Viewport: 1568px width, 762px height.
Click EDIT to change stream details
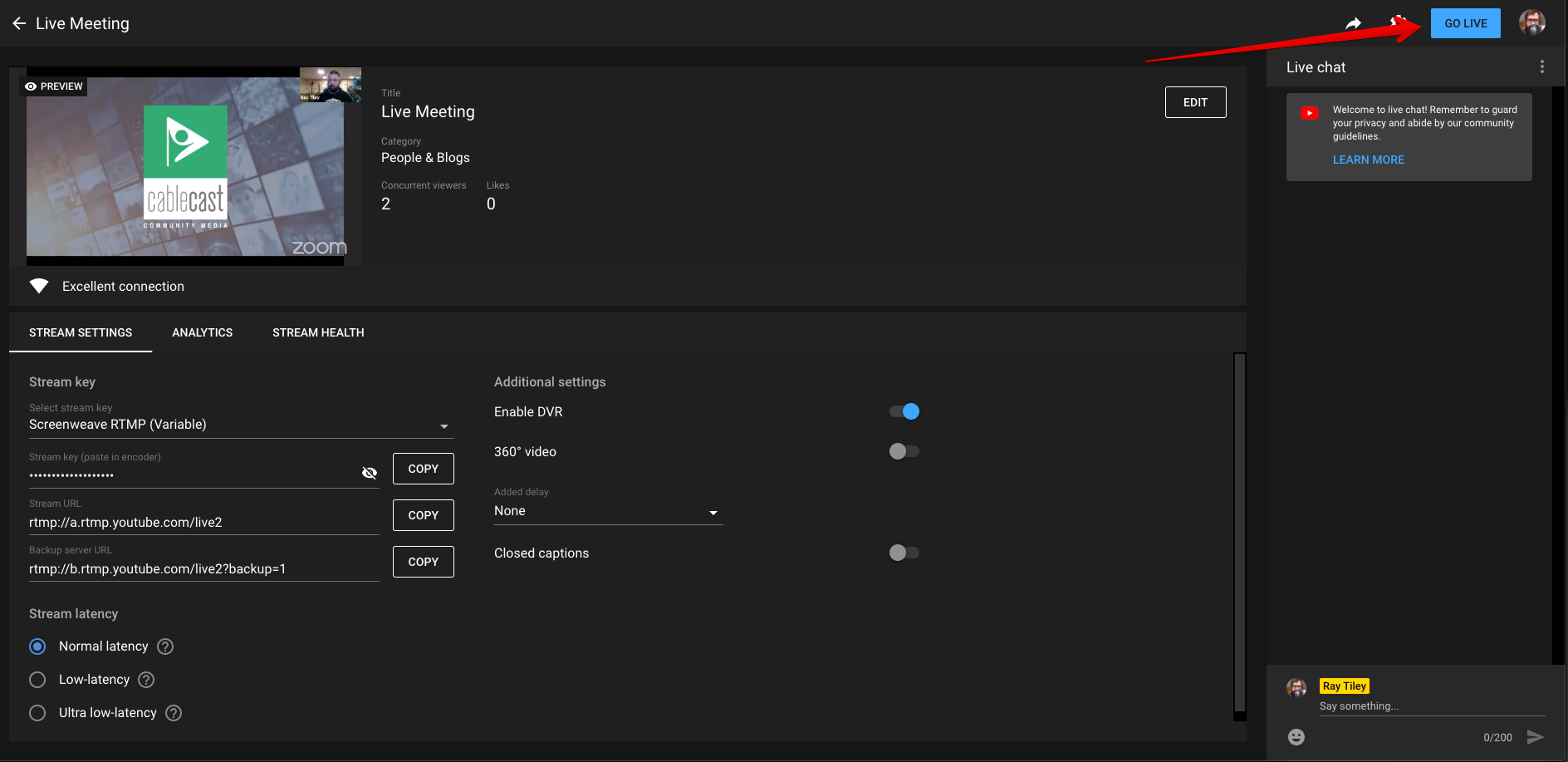(1196, 102)
